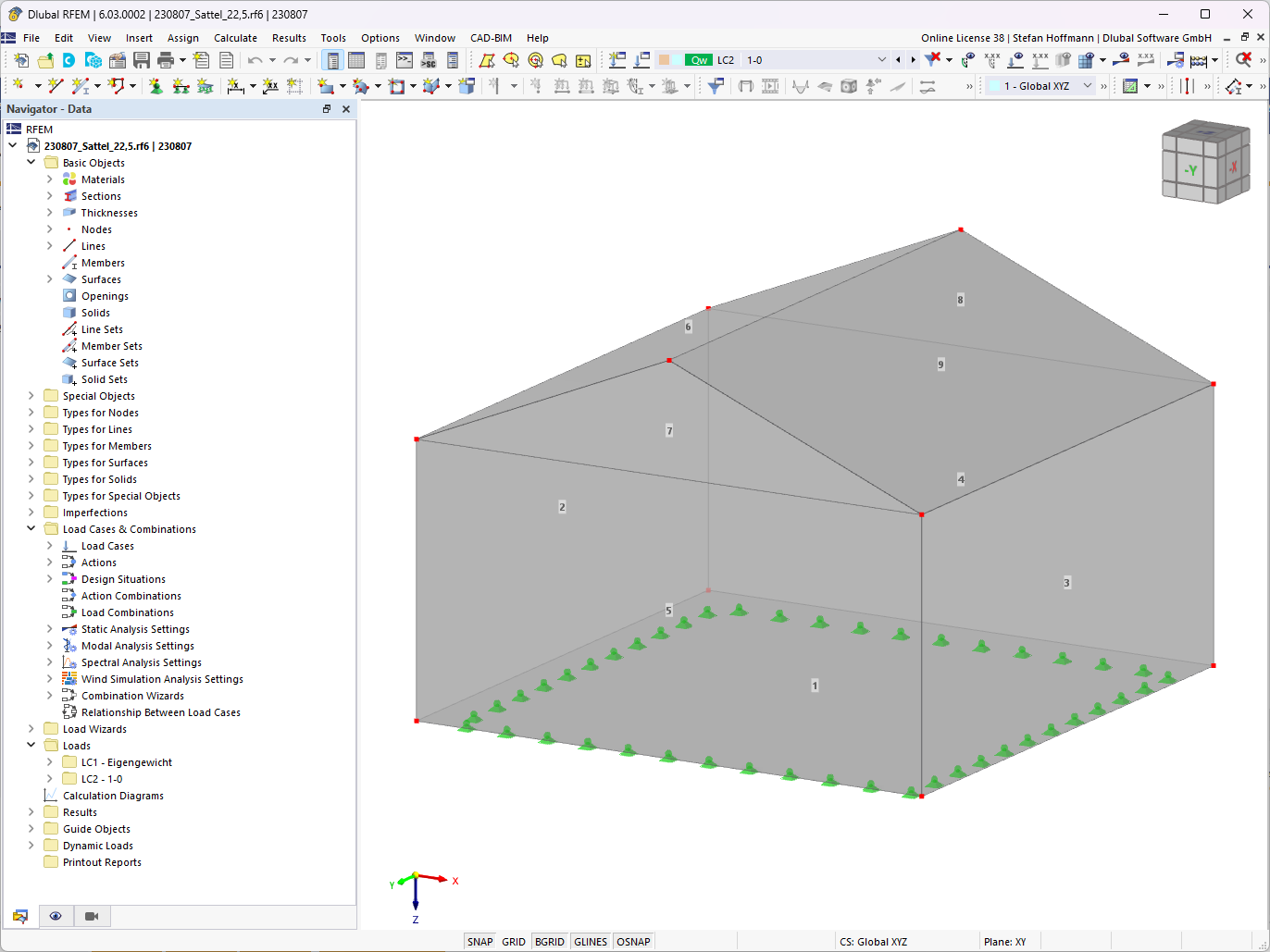Toggle OSNAP in the status bar
Image resolution: width=1270 pixels, height=952 pixels.
click(633, 941)
